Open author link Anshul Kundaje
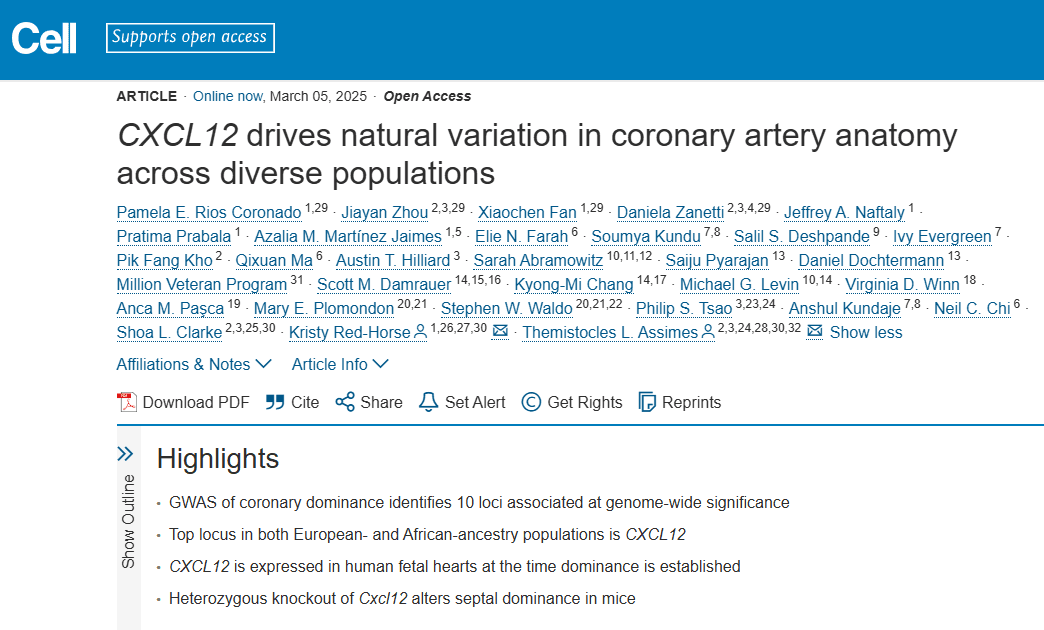 844,308
